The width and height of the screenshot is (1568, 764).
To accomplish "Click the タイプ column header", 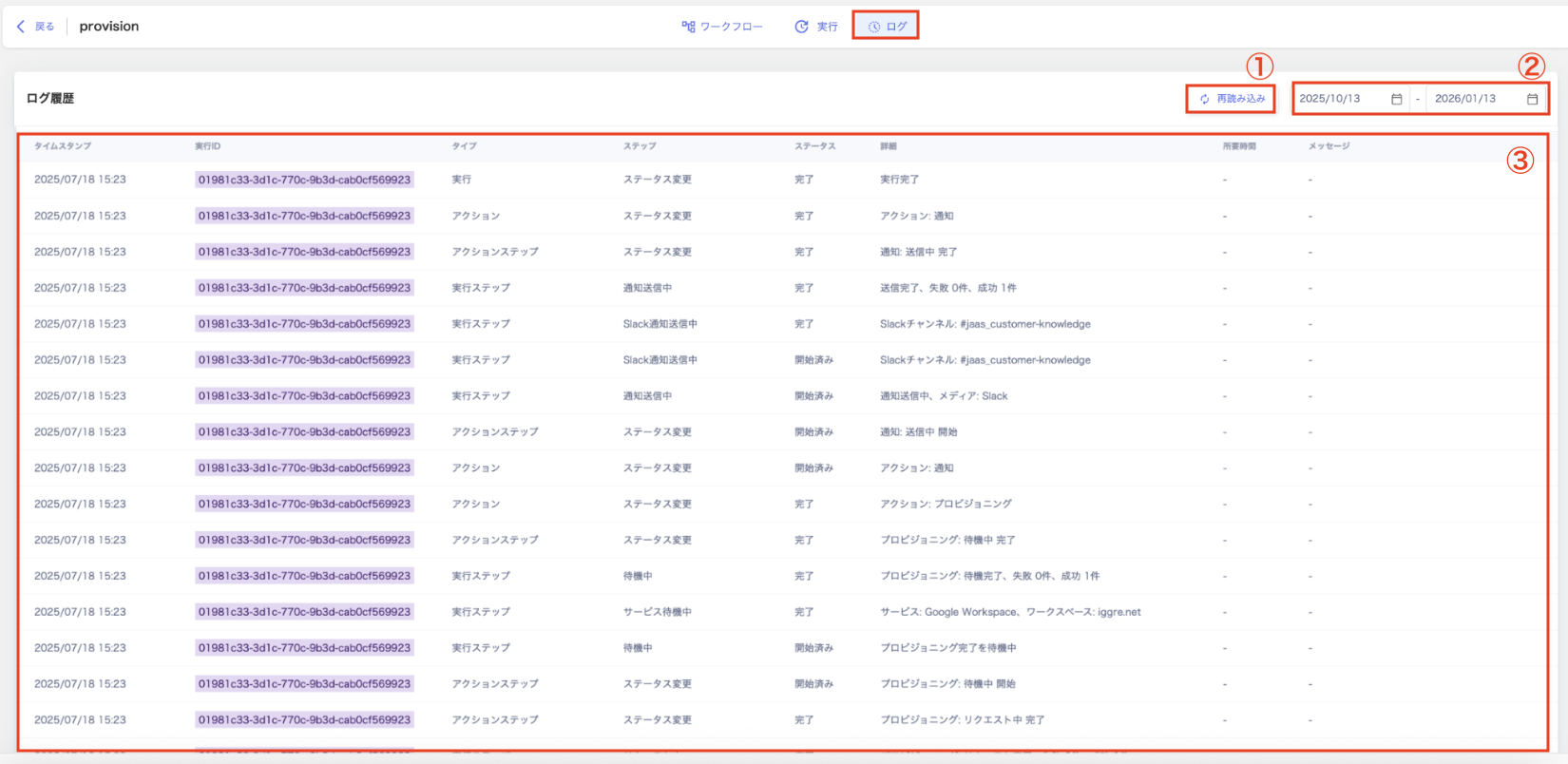I will point(465,146).
